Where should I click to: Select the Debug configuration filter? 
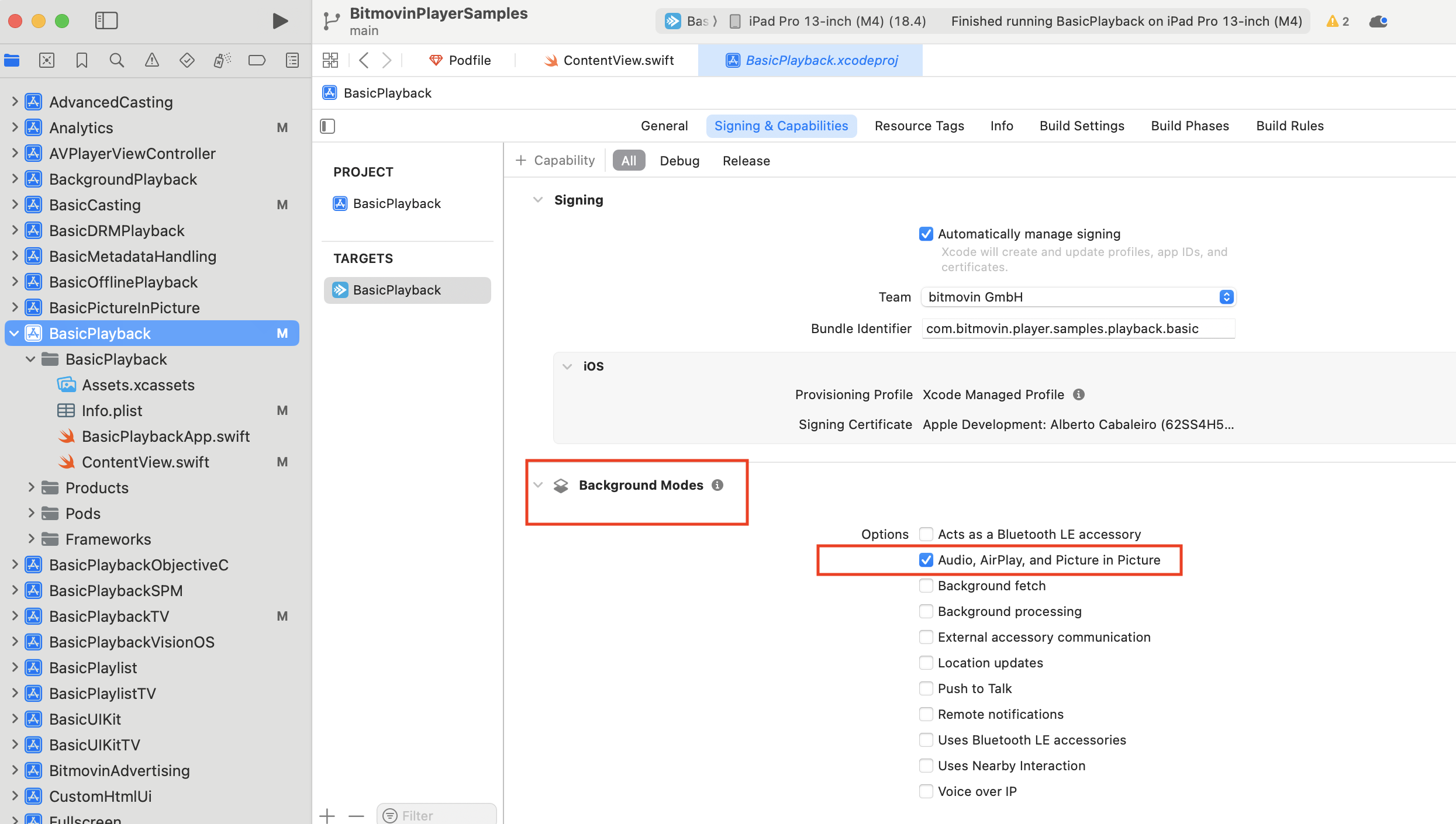click(x=679, y=161)
